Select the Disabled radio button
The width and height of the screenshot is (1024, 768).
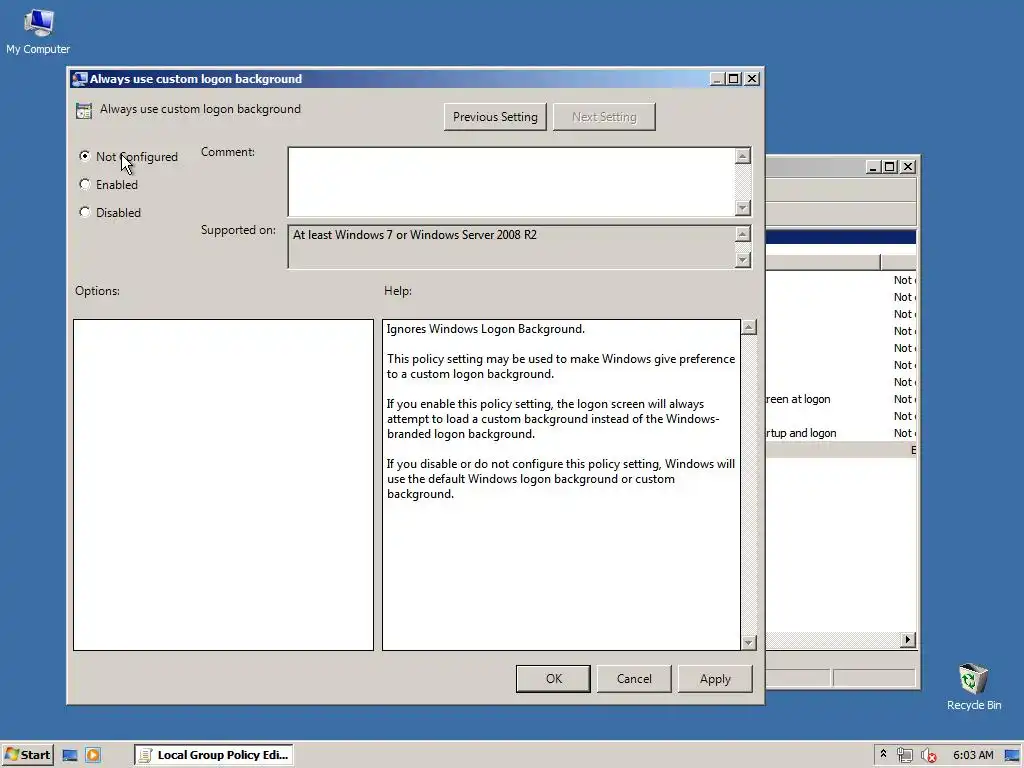pyautogui.click(x=84, y=212)
